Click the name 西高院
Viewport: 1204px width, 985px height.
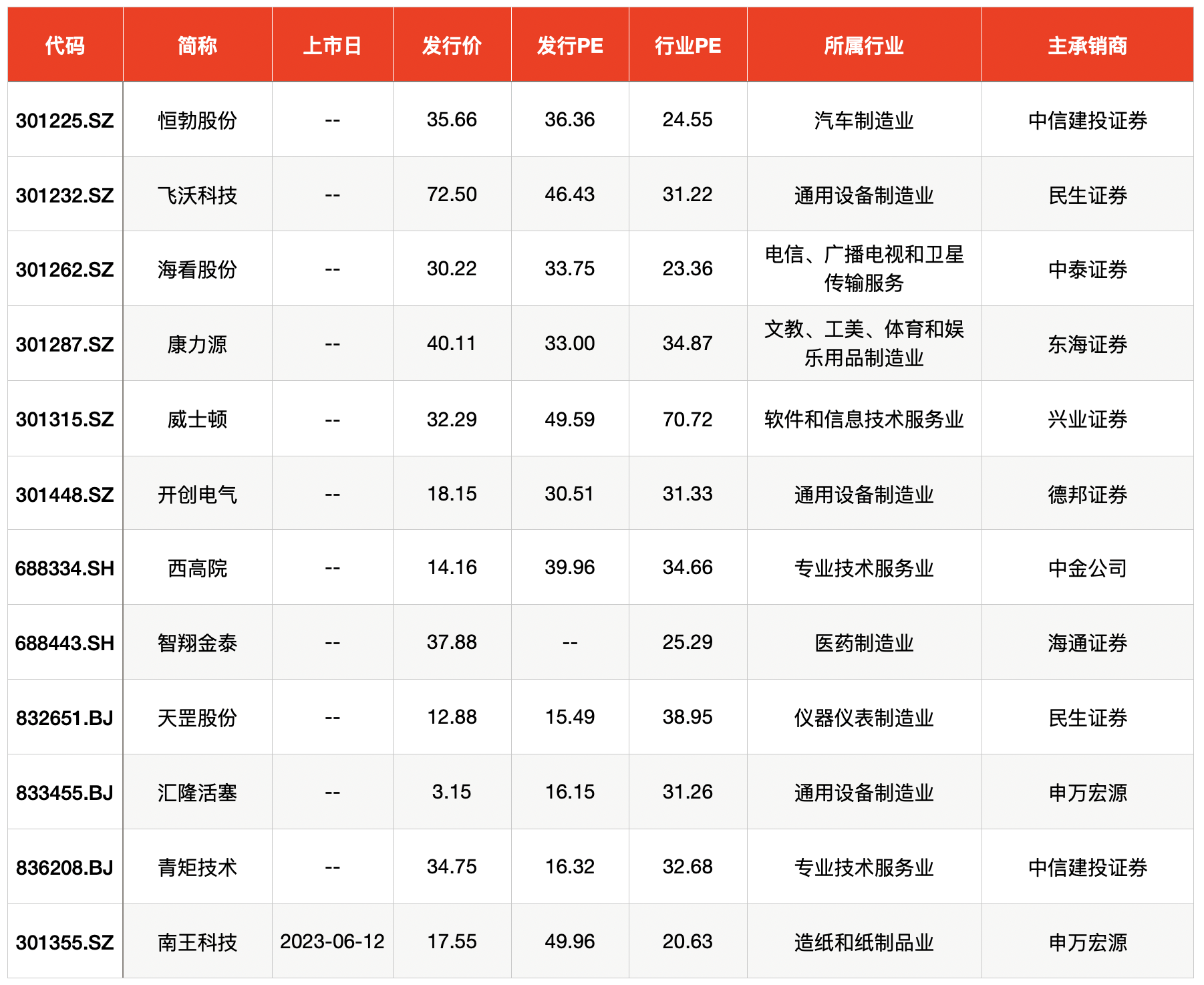pos(197,568)
